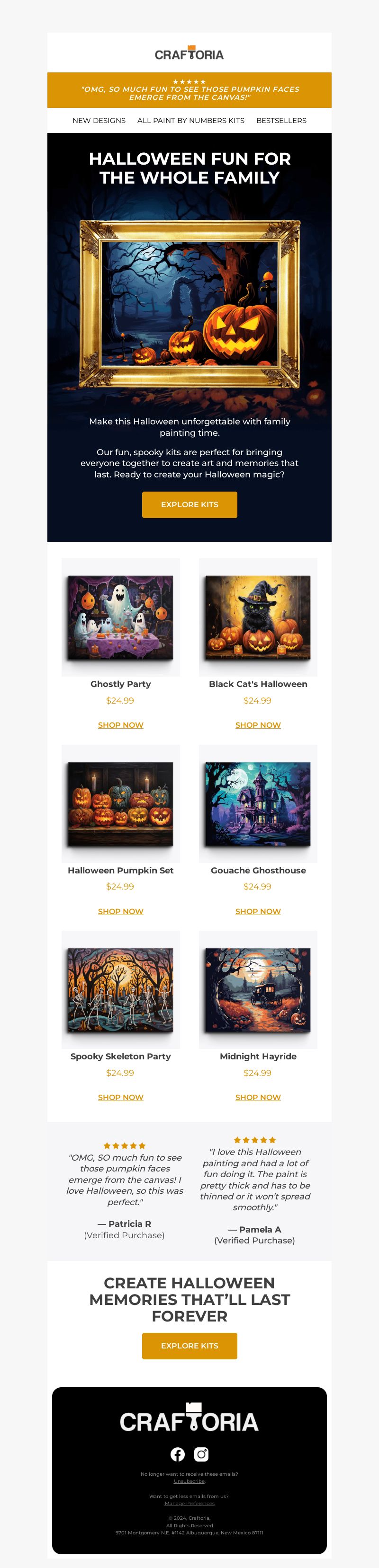
Task: Shop now for Ghostly Party kit
Action: 121,725
